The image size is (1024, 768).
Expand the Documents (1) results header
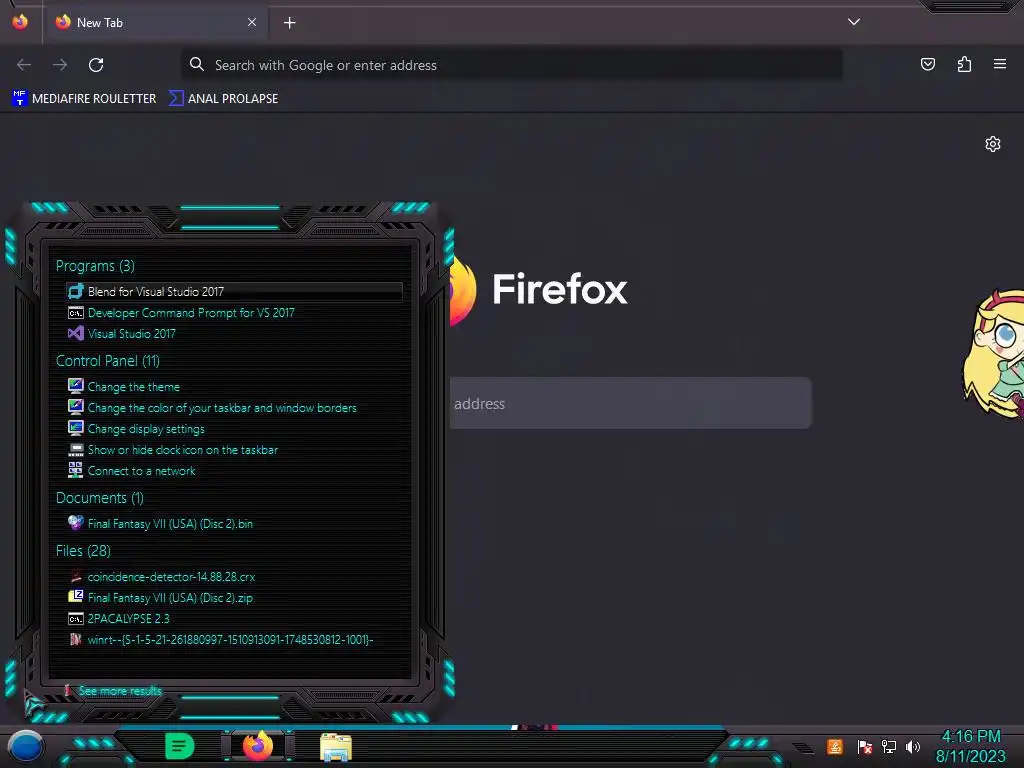point(100,498)
